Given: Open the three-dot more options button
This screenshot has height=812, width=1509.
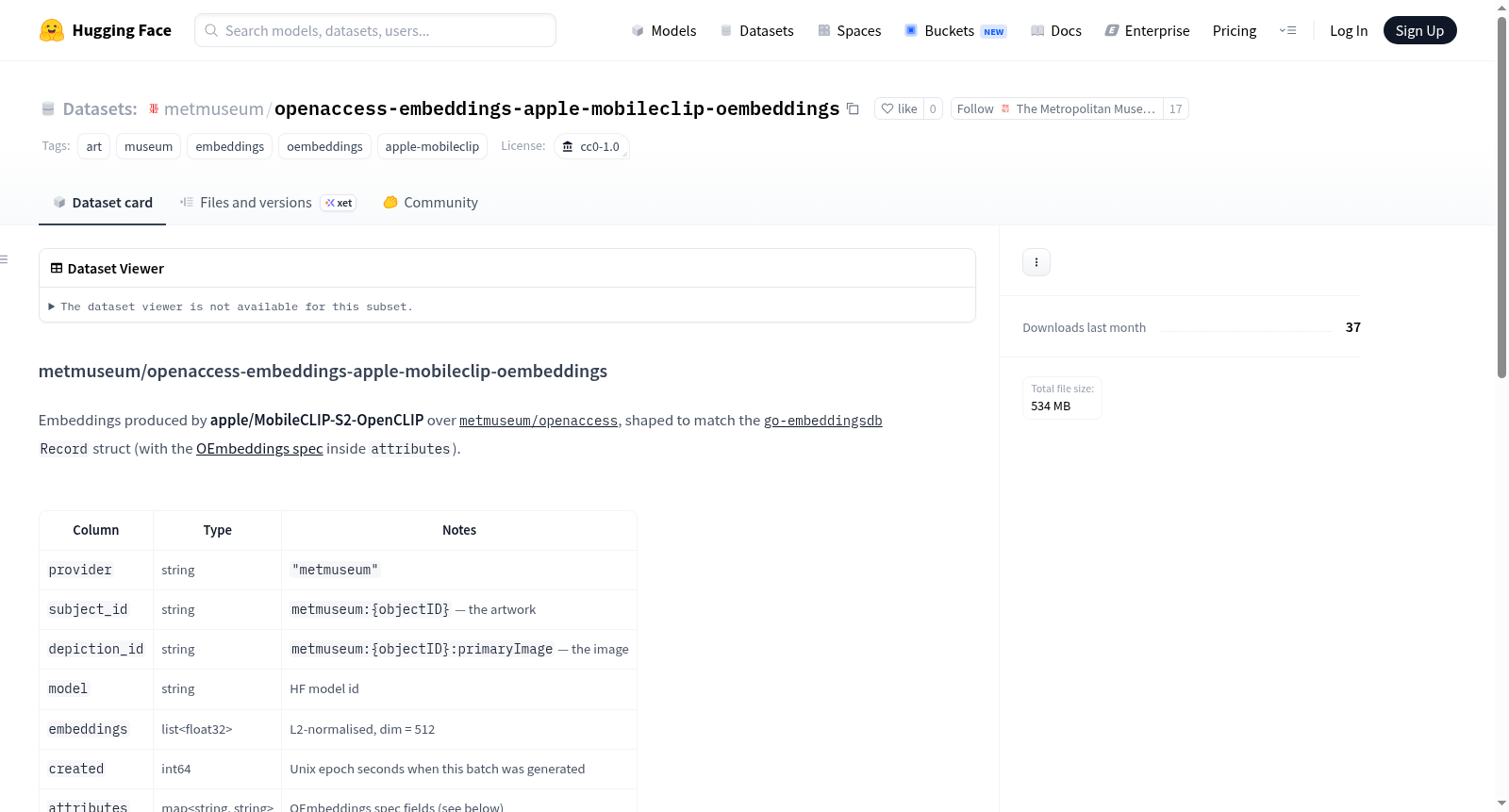Looking at the screenshot, I should (x=1036, y=262).
